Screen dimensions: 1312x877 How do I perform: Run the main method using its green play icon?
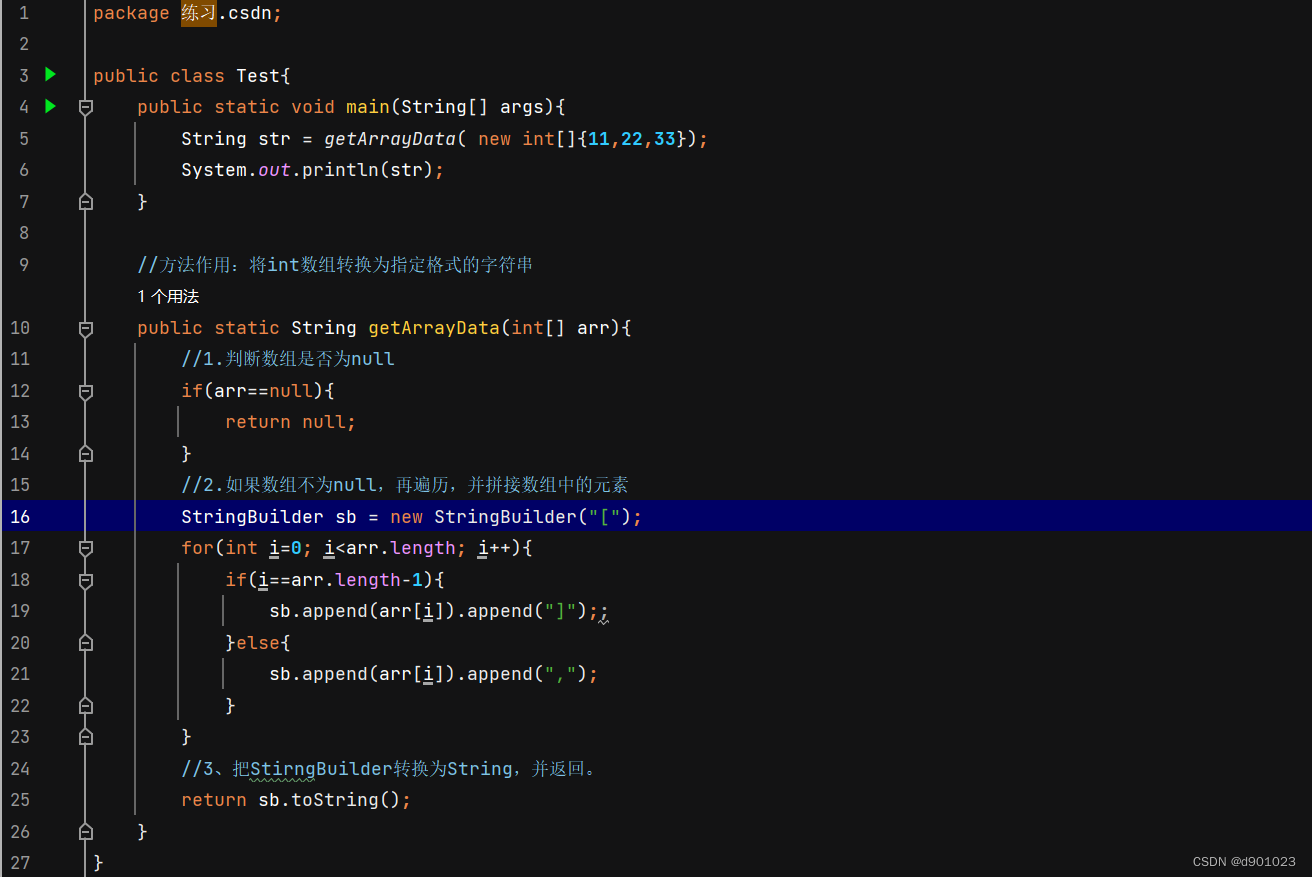point(49,106)
